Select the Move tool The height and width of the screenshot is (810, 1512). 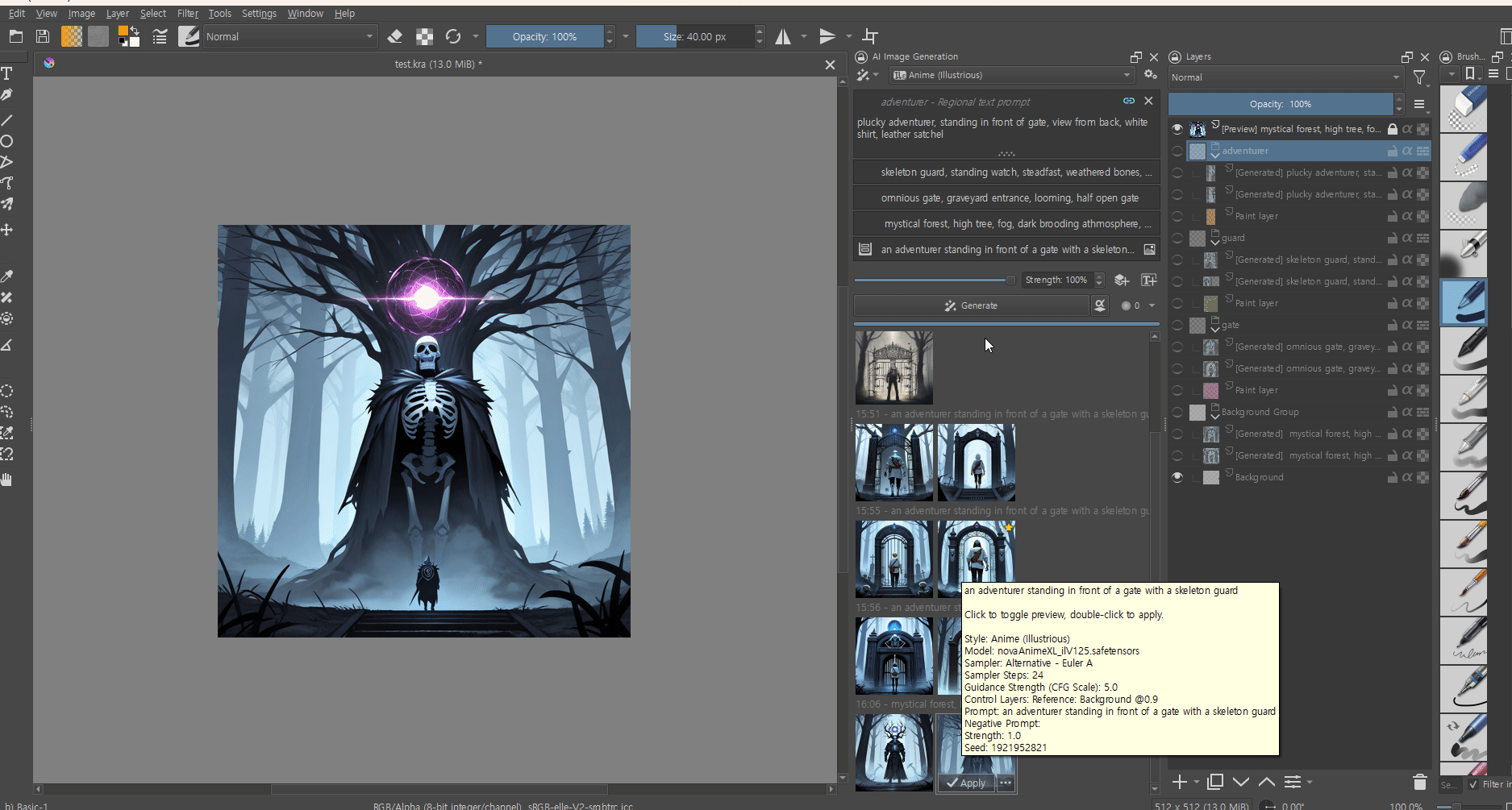[x=7, y=231]
